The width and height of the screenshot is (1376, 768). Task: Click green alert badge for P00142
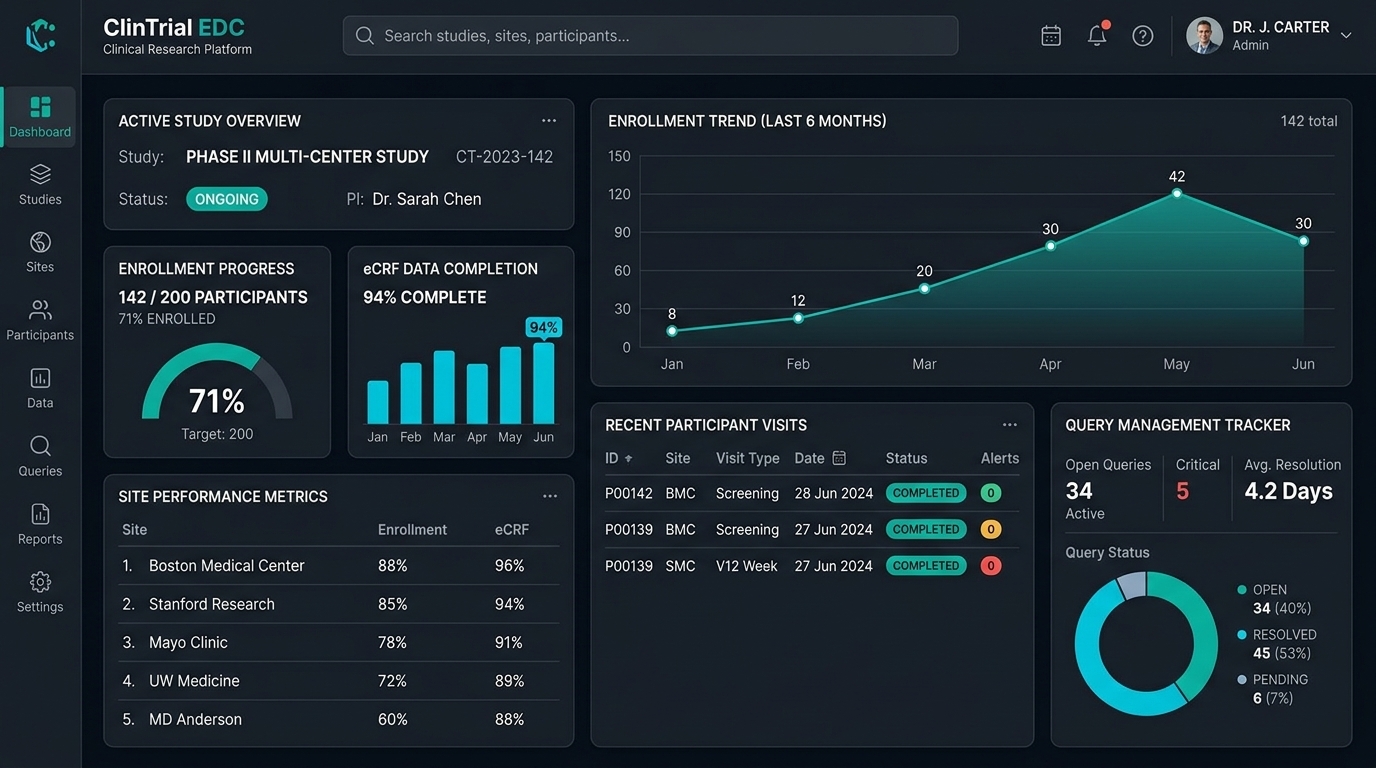[991, 493]
